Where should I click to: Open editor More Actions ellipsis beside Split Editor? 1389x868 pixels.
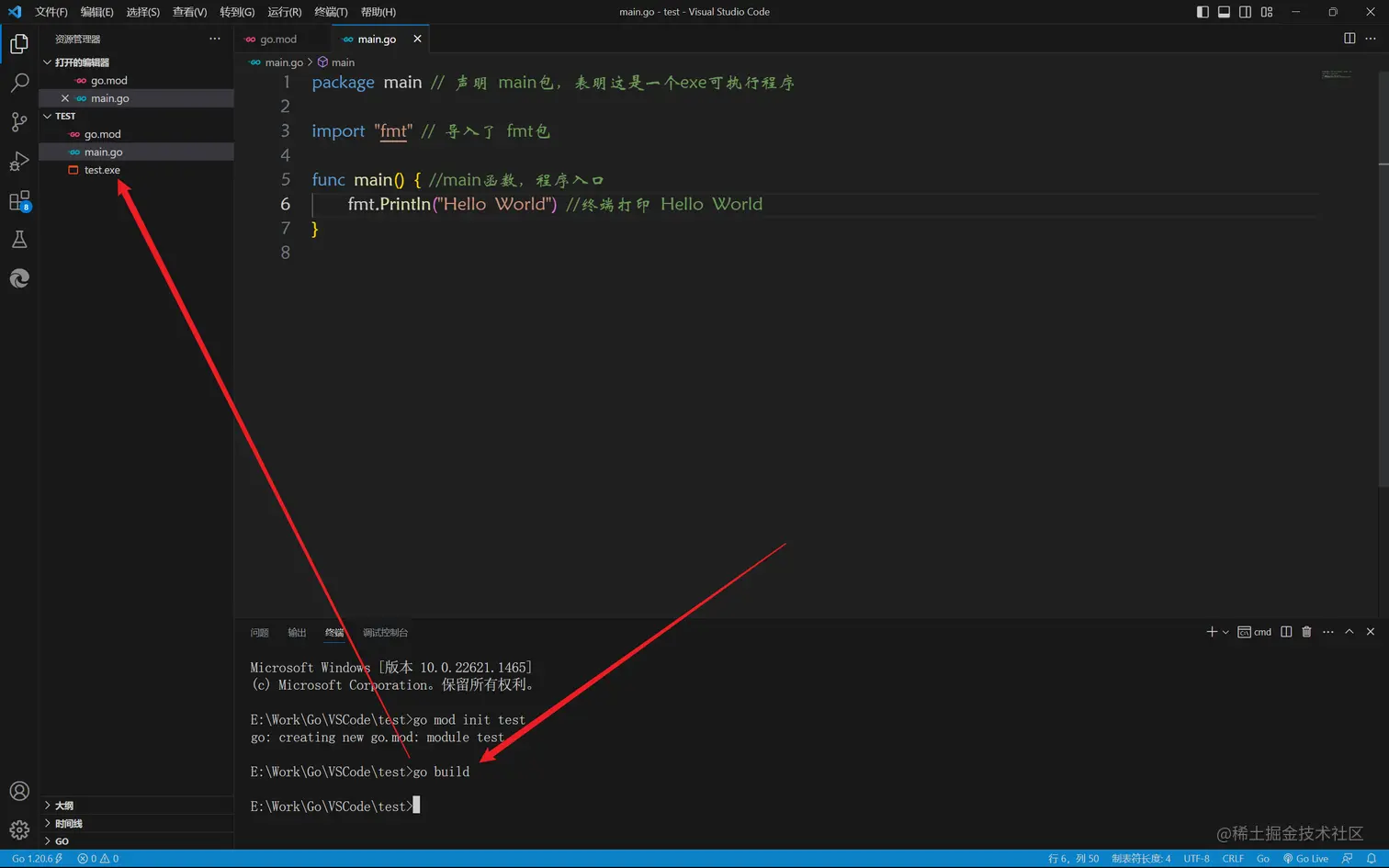tap(1371, 39)
